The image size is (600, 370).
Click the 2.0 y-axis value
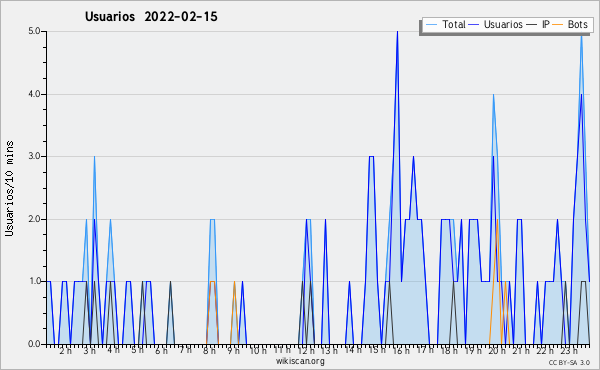(x=34, y=219)
